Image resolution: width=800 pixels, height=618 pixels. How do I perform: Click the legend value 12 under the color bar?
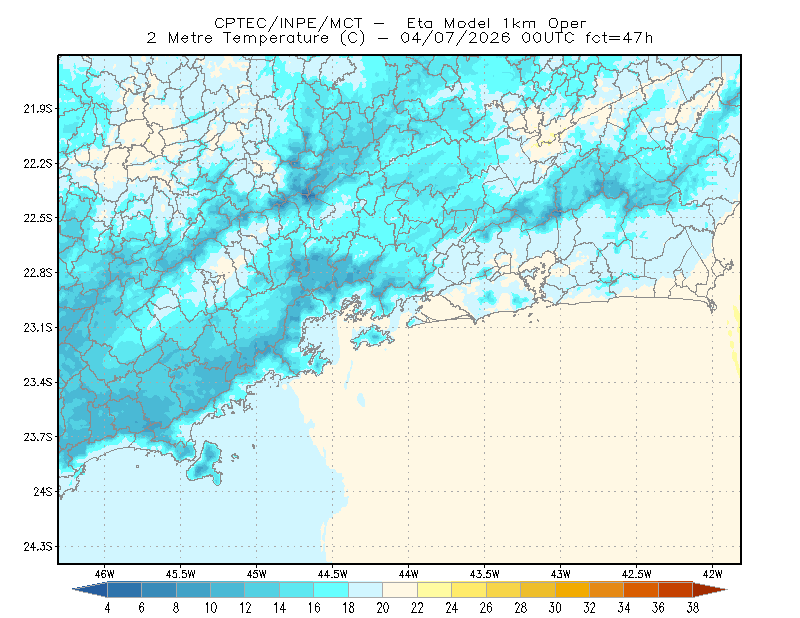pyautogui.click(x=245, y=608)
